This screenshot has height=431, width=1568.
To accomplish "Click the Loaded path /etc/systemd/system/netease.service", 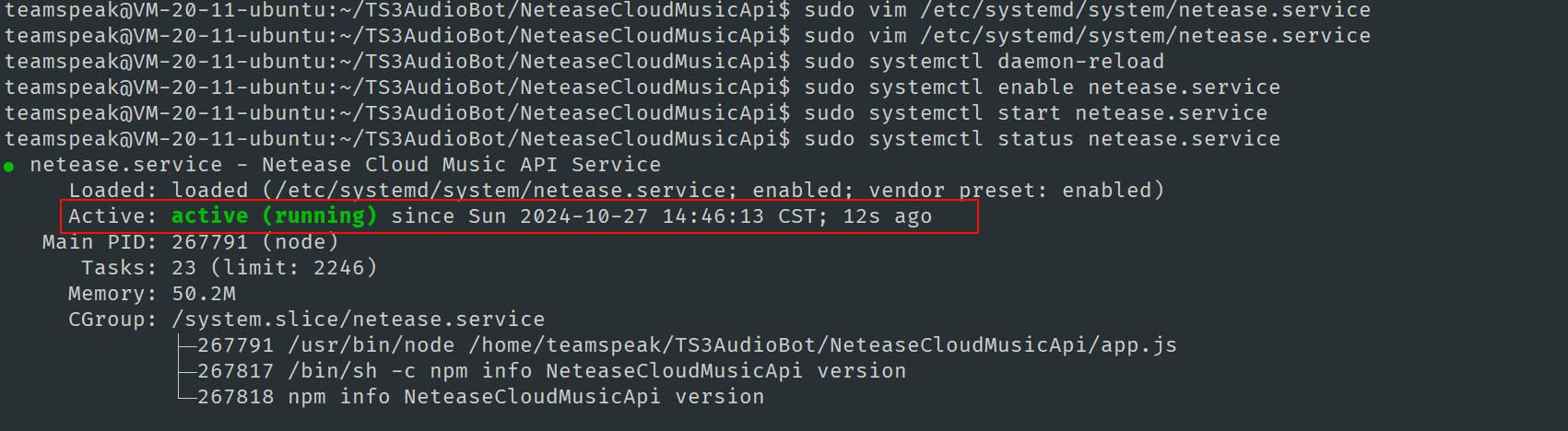I will click(501, 191).
